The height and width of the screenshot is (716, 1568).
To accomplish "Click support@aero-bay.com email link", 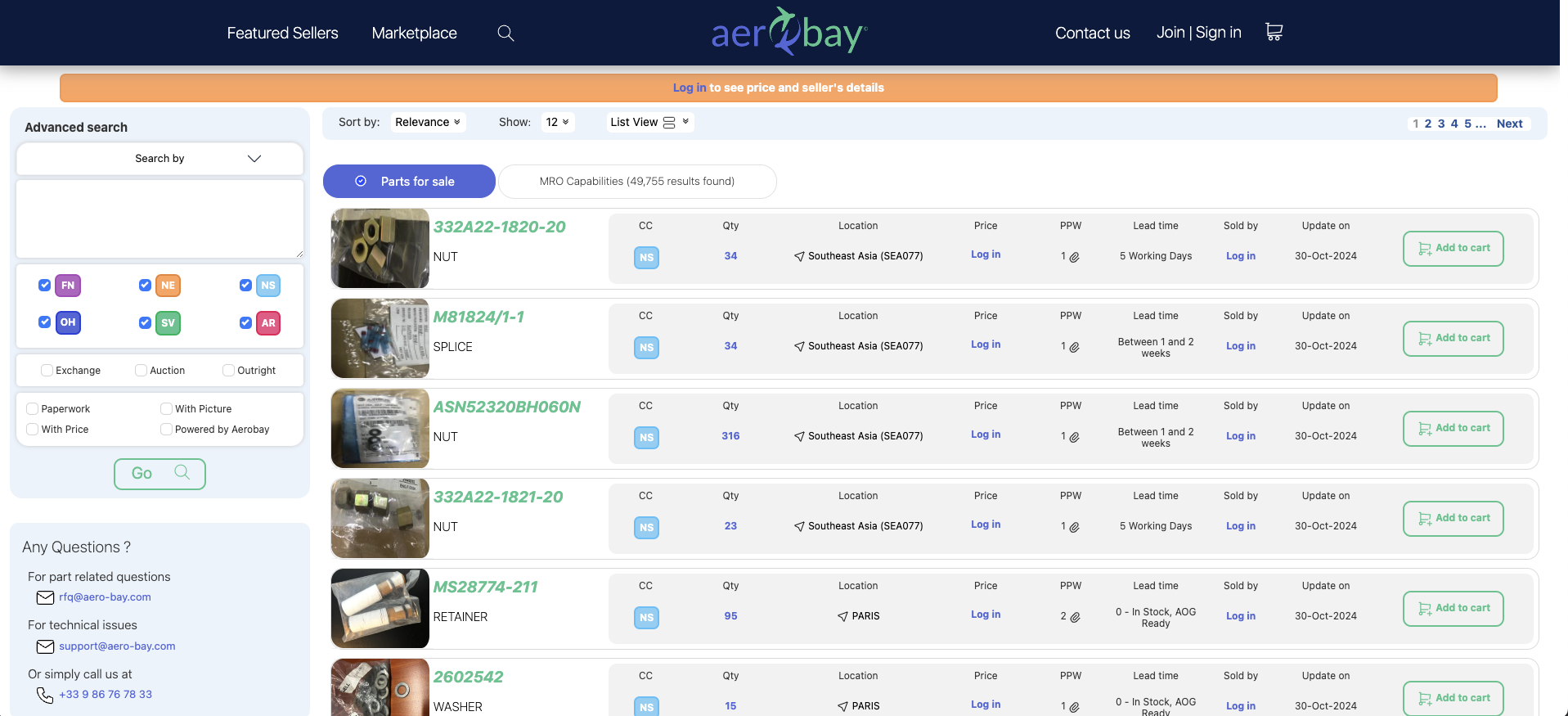I will [x=117, y=646].
